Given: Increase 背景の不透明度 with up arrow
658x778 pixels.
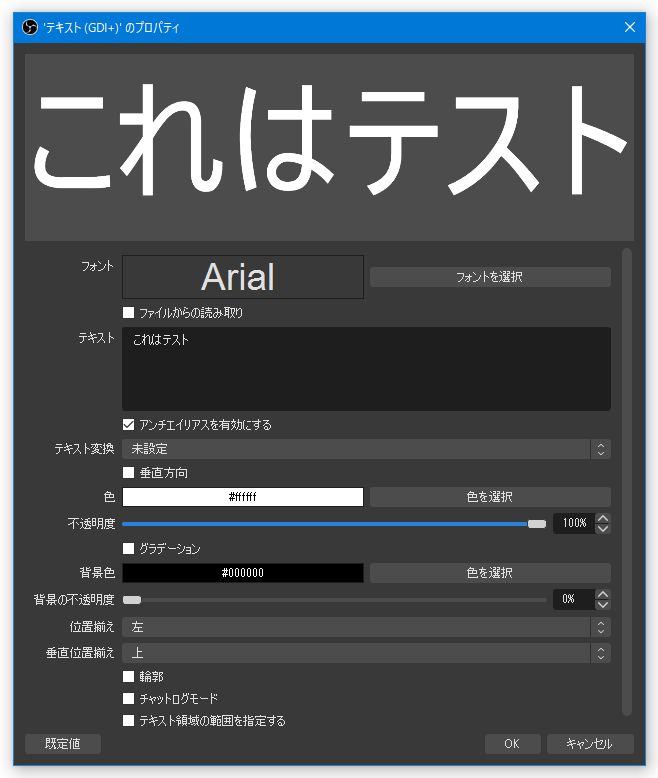Looking at the screenshot, I should pyautogui.click(x=603, y=594).
